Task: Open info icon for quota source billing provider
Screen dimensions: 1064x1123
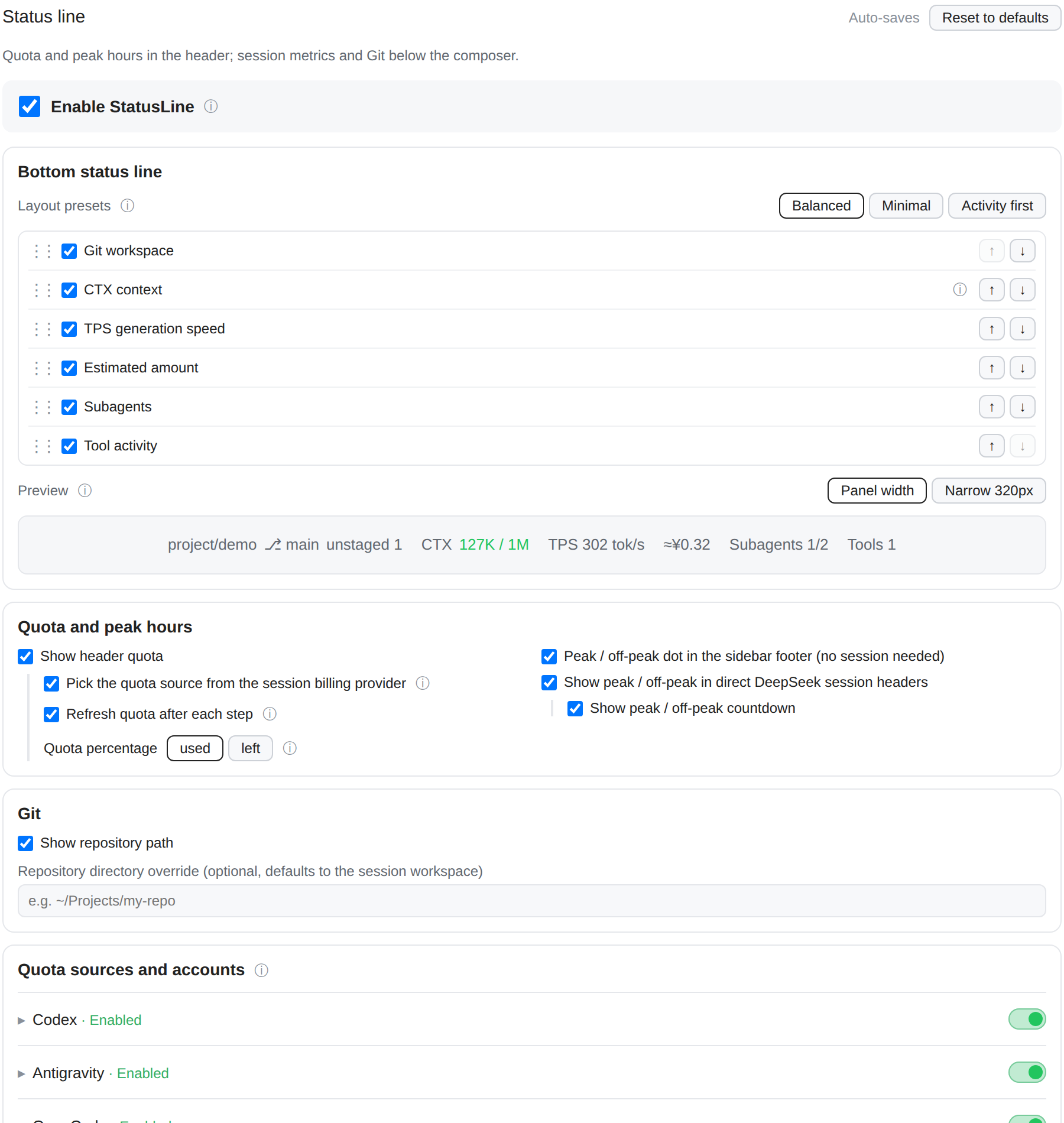Action: click(423, 683)
